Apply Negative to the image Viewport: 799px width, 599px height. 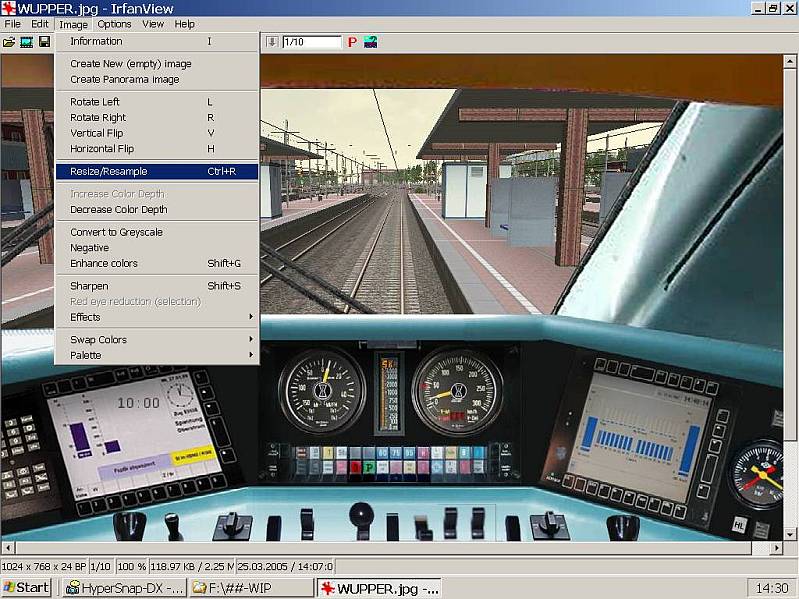[x=157, y=248]
